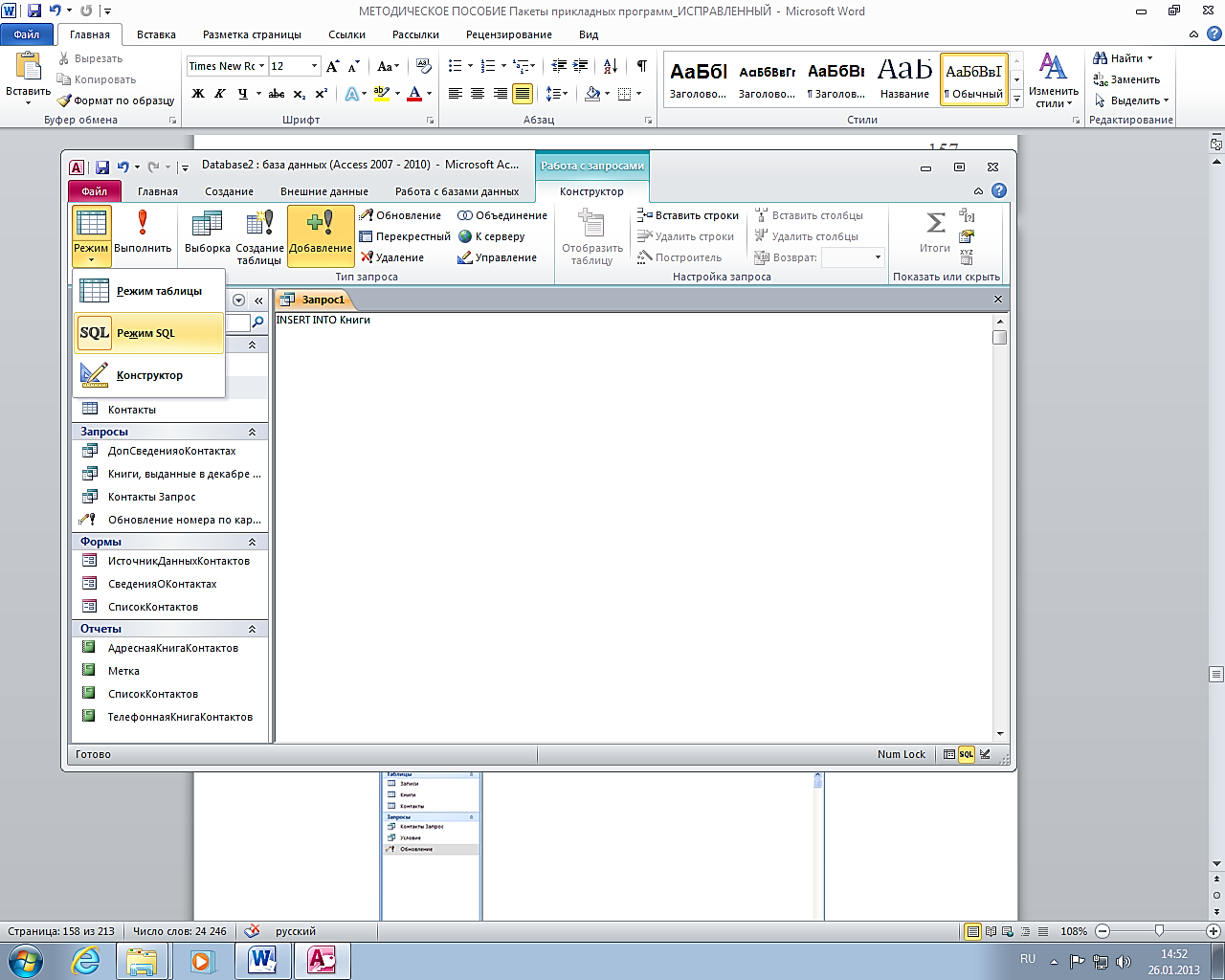Screen dimensions: 1225x980
Task: Click the text highlight color button
Action: tap(382, 94)
